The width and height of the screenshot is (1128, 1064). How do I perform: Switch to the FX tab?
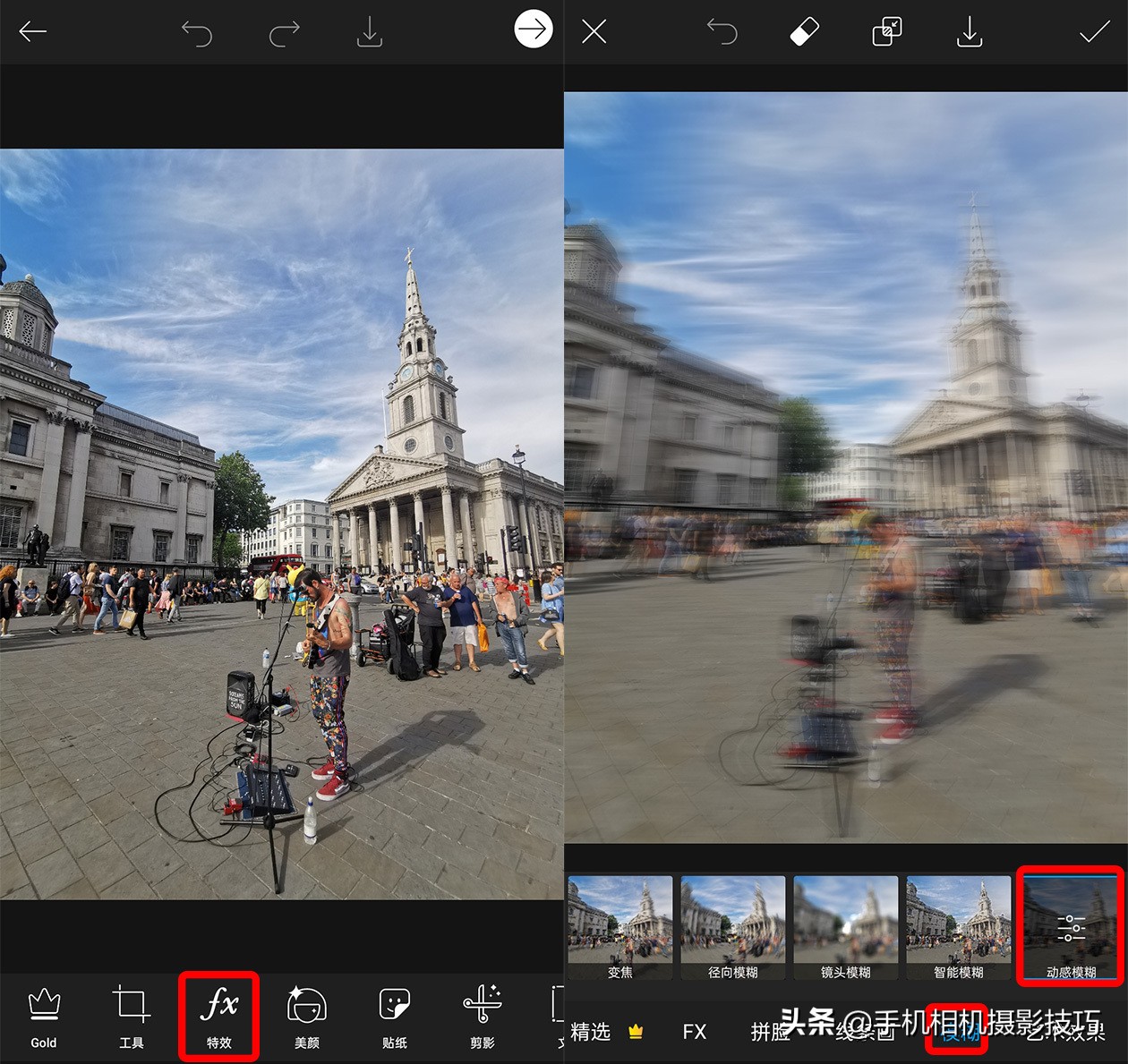(x=694, y=1032)
